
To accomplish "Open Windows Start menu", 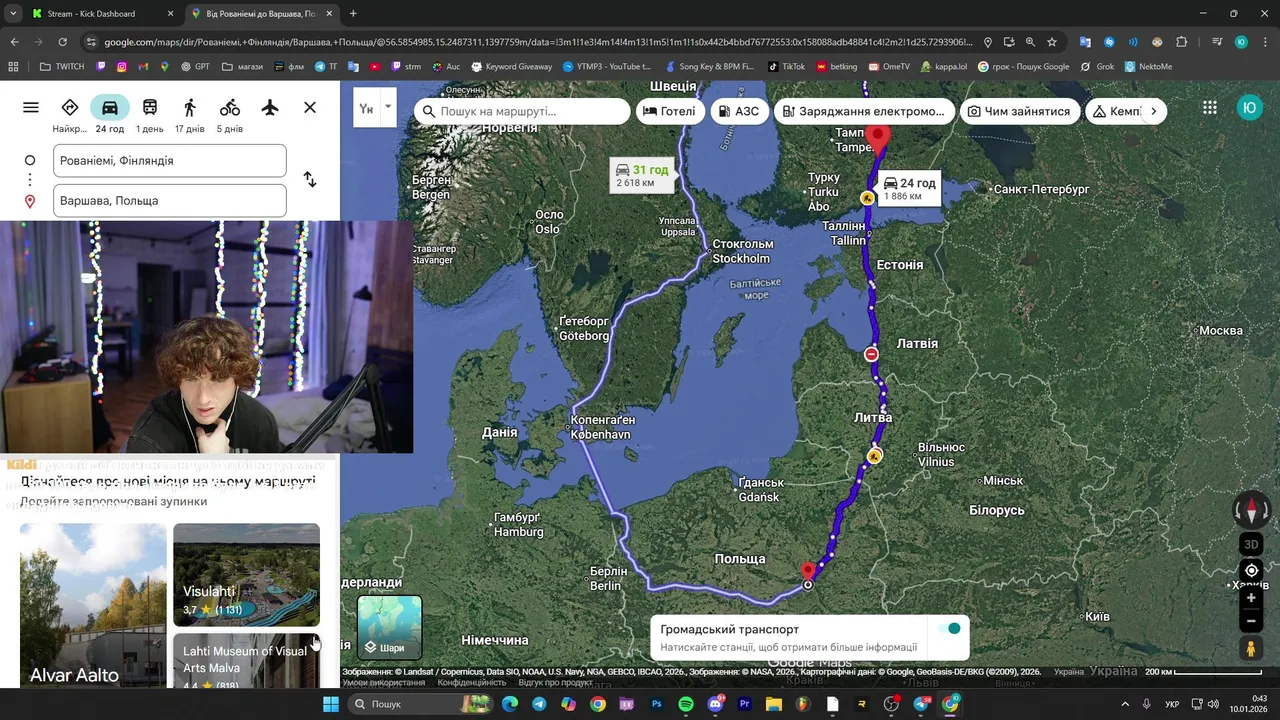I will point(331,704).
